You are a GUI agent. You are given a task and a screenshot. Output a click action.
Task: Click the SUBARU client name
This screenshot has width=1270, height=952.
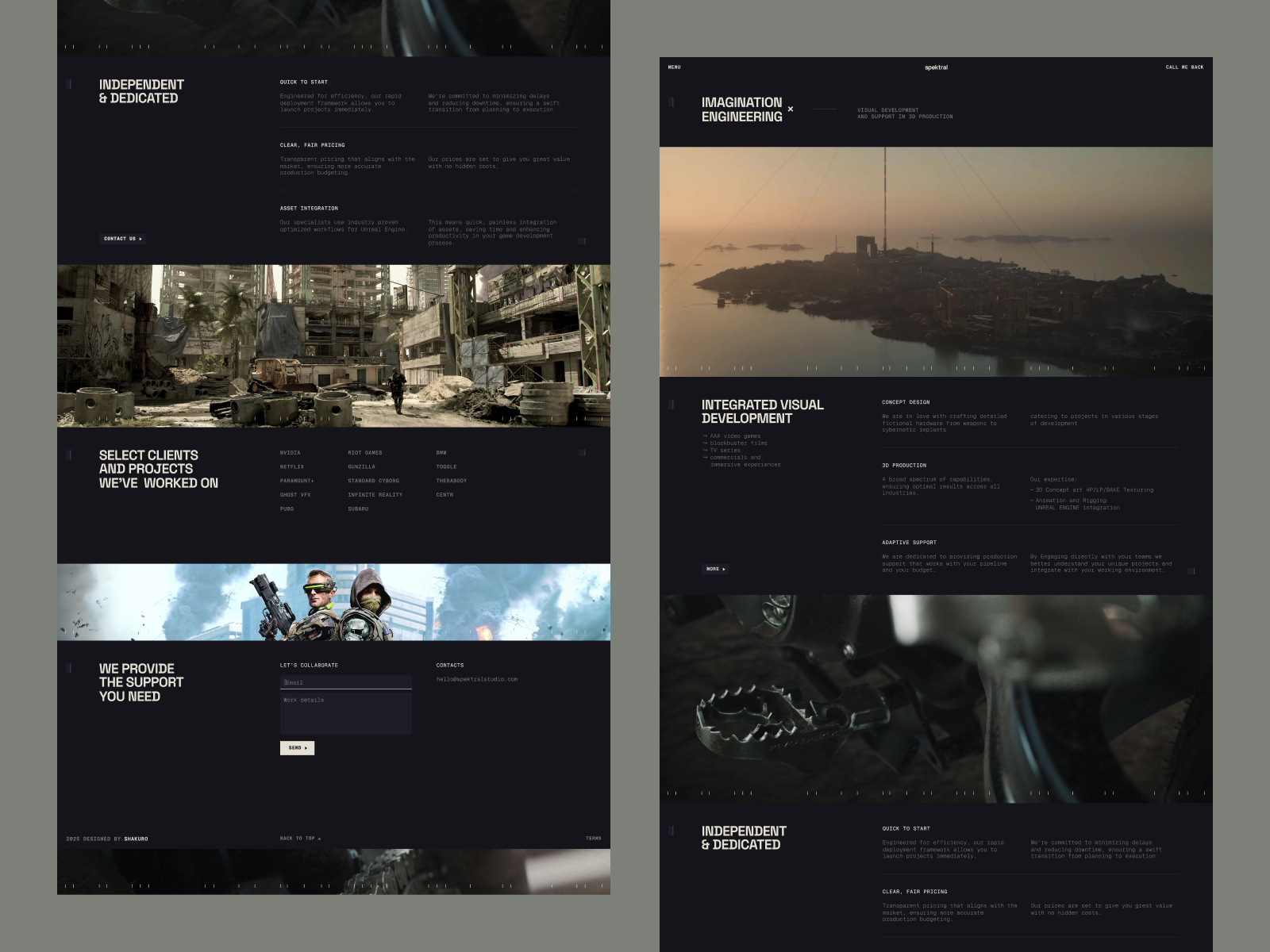coord(358,509)
